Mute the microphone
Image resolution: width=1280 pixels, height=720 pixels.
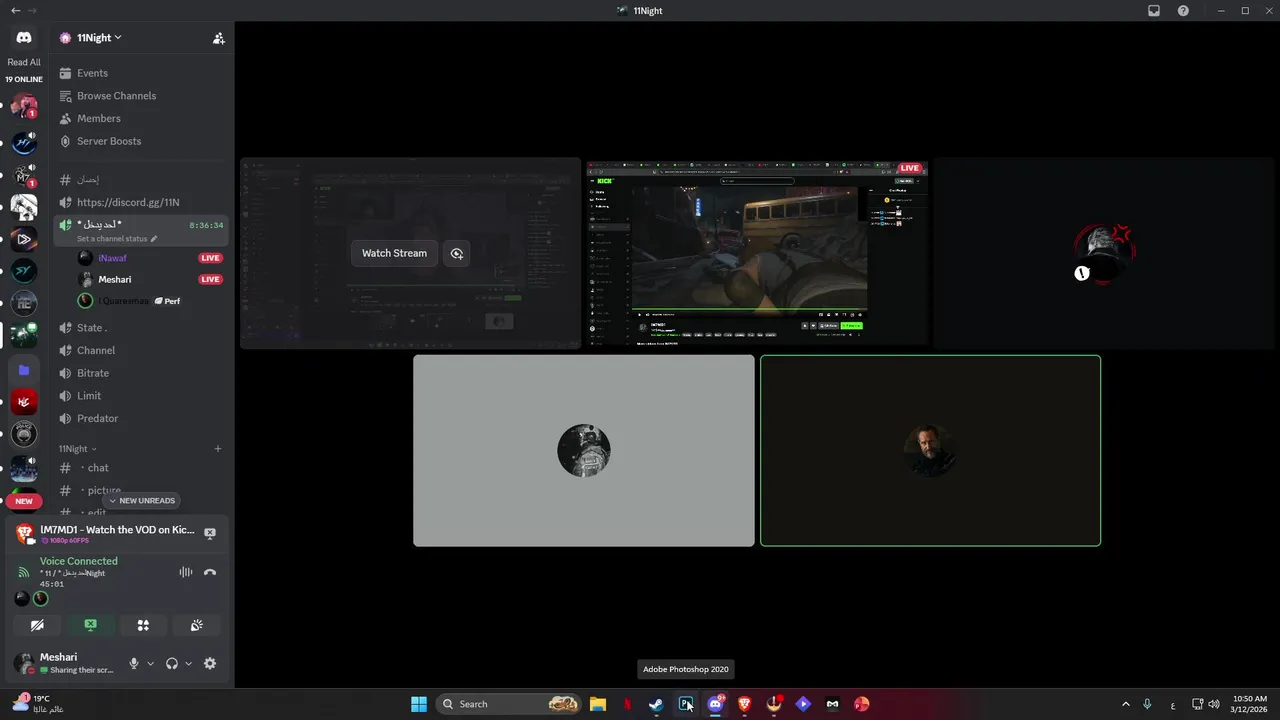133,663
